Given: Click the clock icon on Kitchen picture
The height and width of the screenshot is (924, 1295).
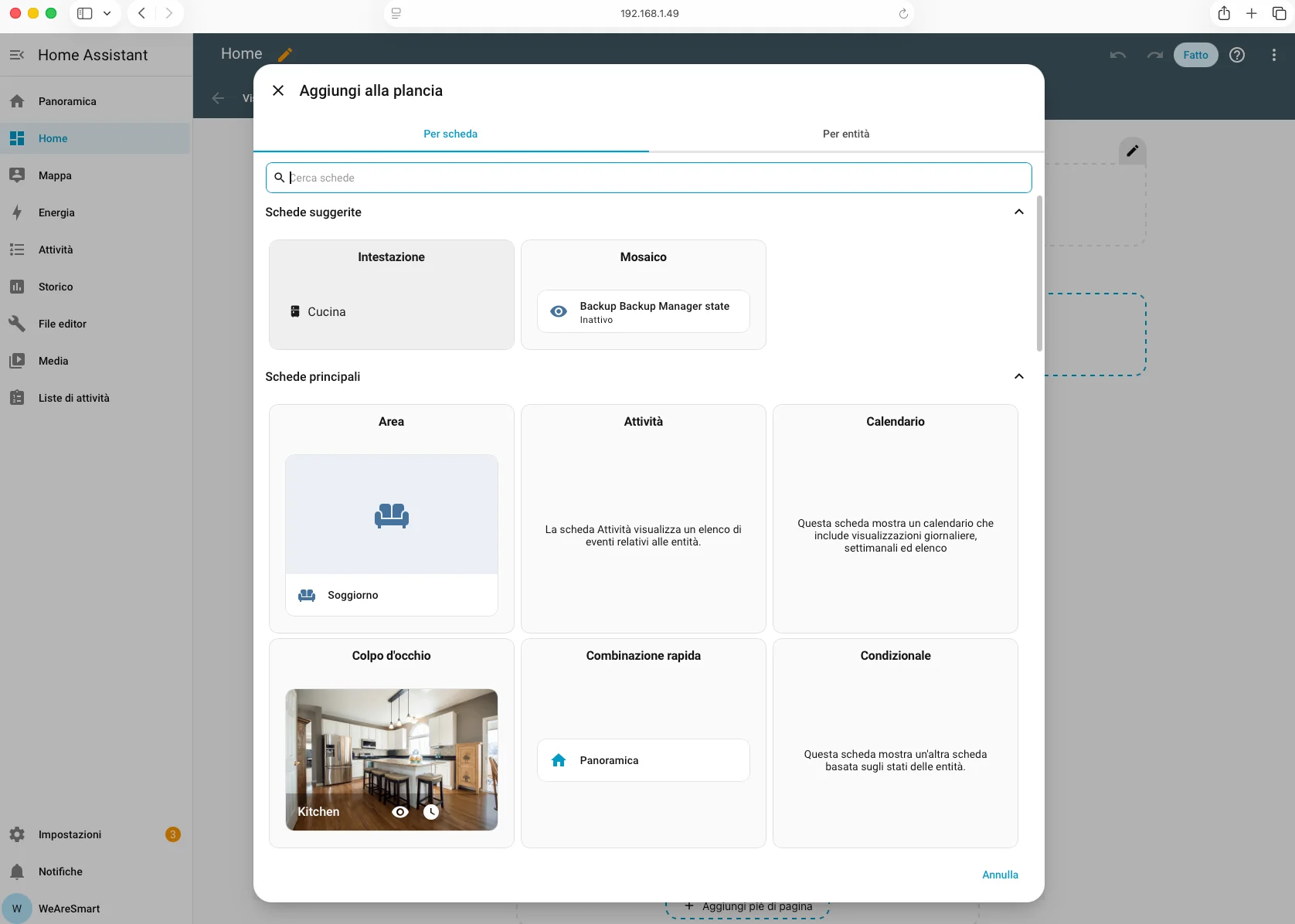Looking at the screenshot, I should pyautogui.click(x=431, y=812).
